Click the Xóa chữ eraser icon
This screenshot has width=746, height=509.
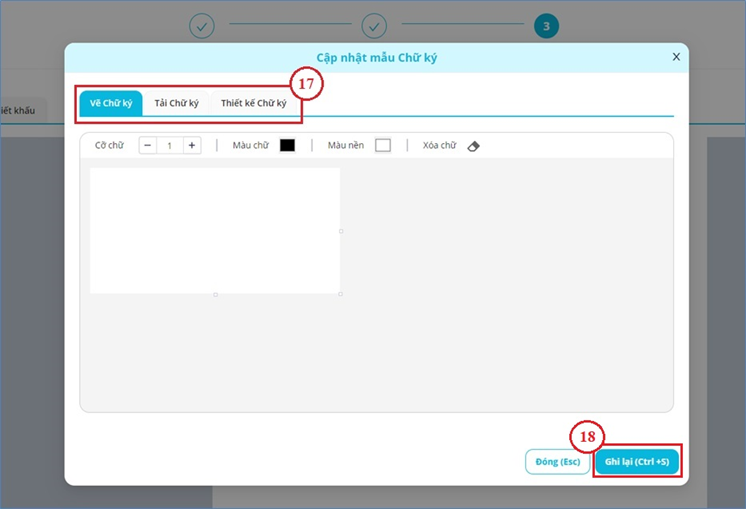[x=474, y=146]
